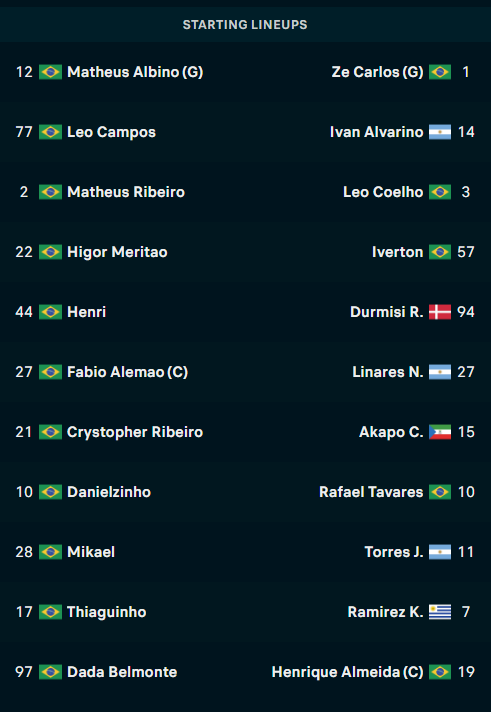
Task: Click the Brazil flag next to Henrique Almeida
Action: 440,672
